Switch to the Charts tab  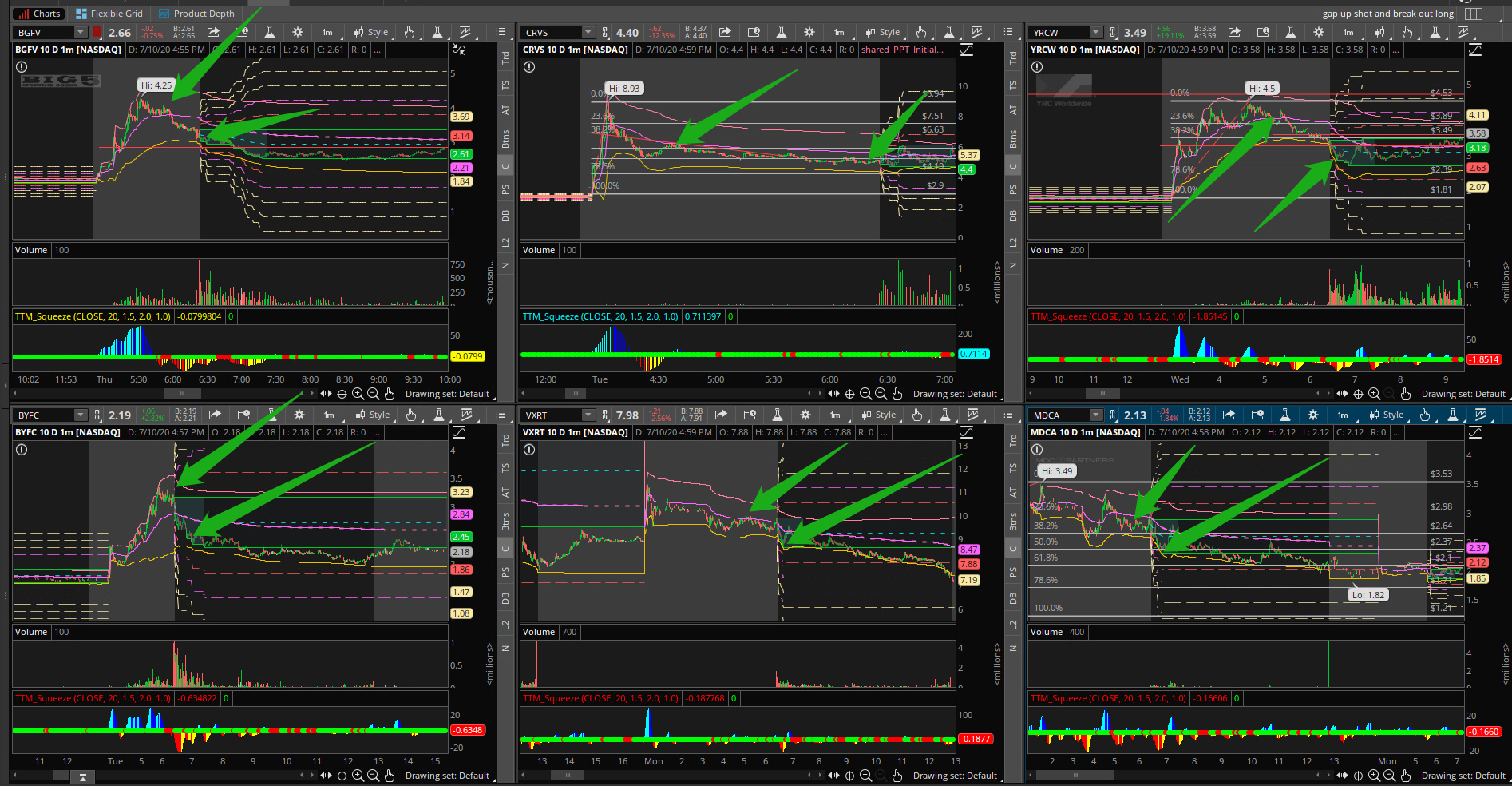click(x=40, y=14)
